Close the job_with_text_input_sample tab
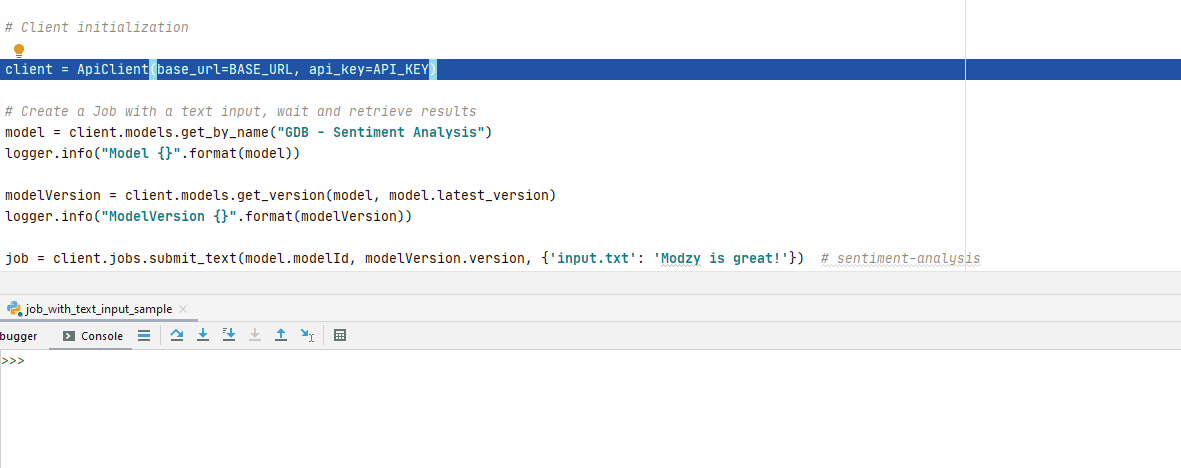 coord(184,309)
